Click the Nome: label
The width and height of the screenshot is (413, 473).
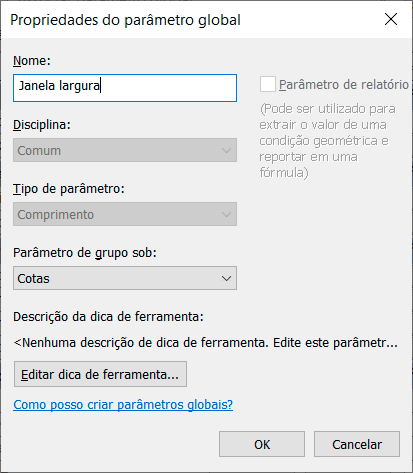click(32, 61)
